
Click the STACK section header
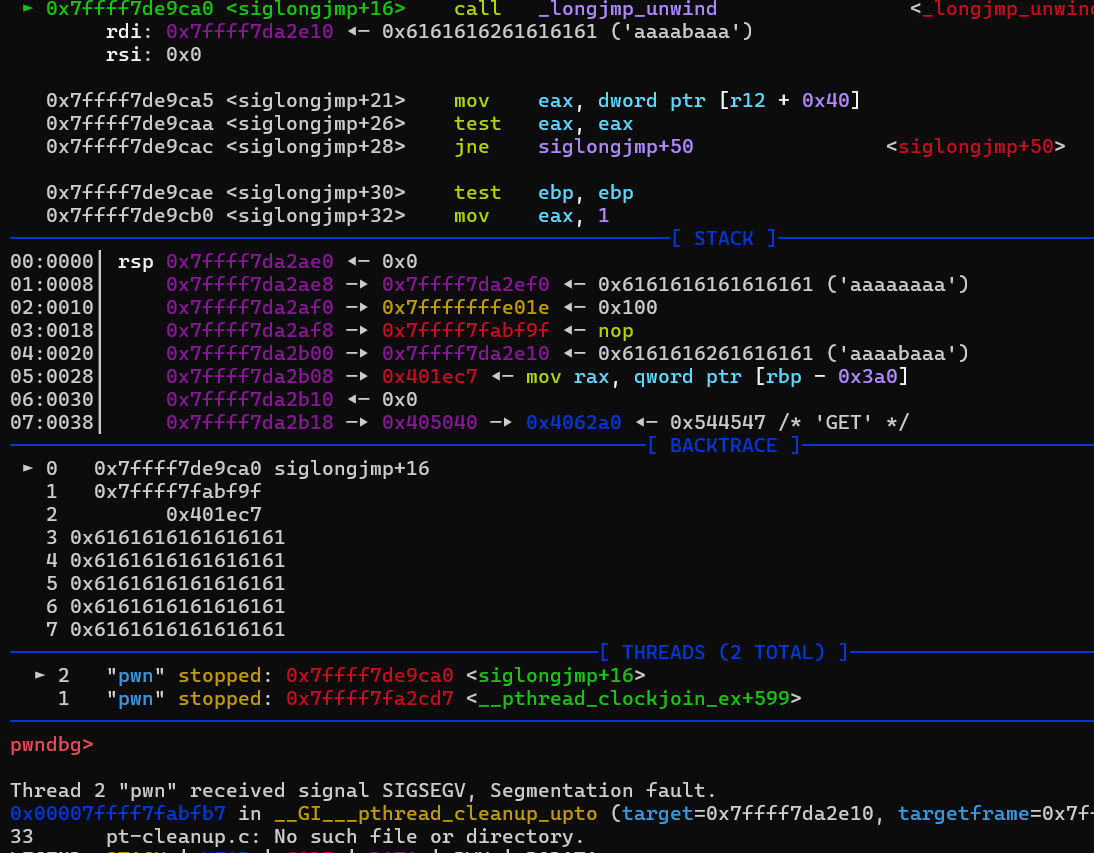[x=723, y=238]
